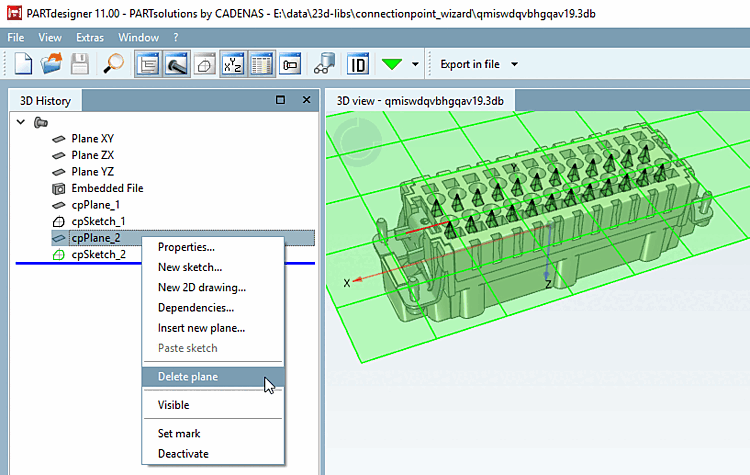Toggle the table view toolbar button
750x475 pixels.
262,65
